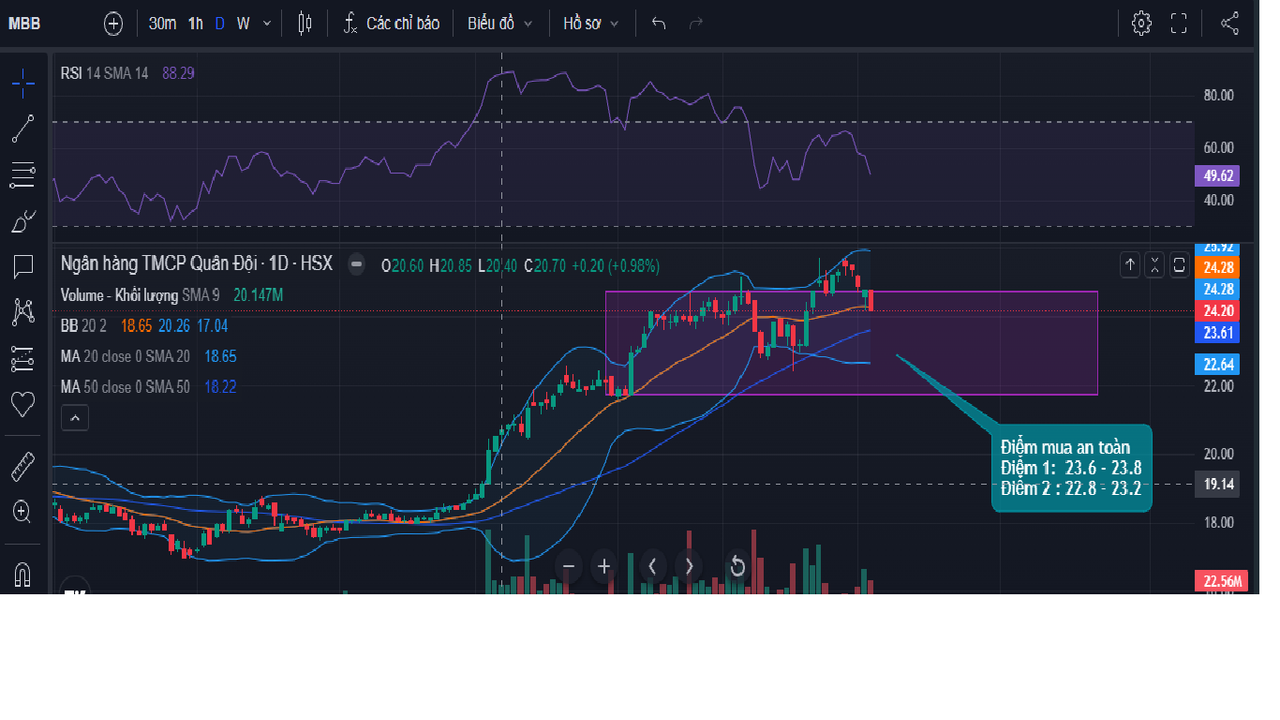This screenshot has width=1280, height=720.
Task: Click the RSI 14 SMA 14 indicator label
Action: [104, 73]
